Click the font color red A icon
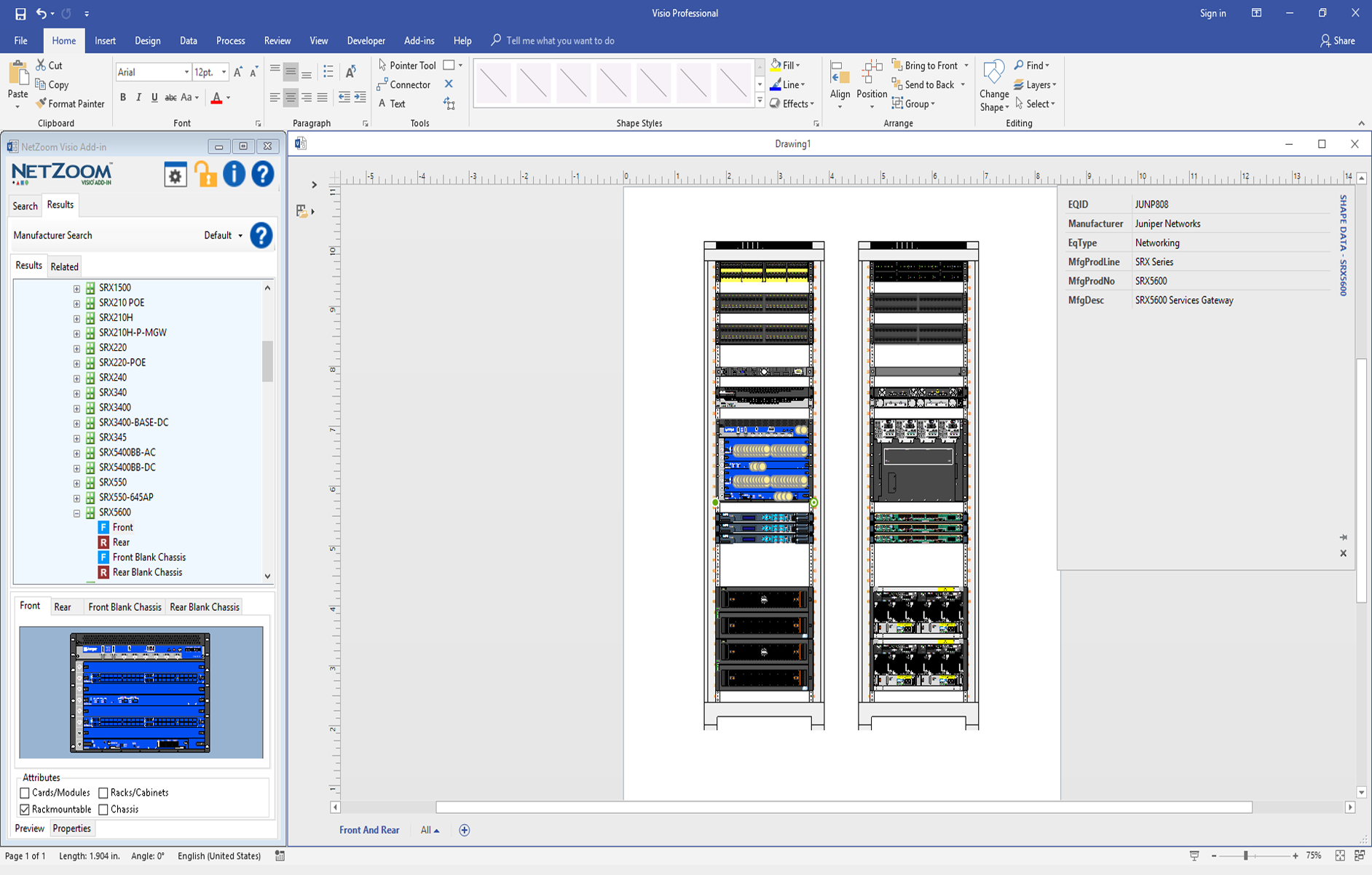1372x875 pixels. [216, 98]
